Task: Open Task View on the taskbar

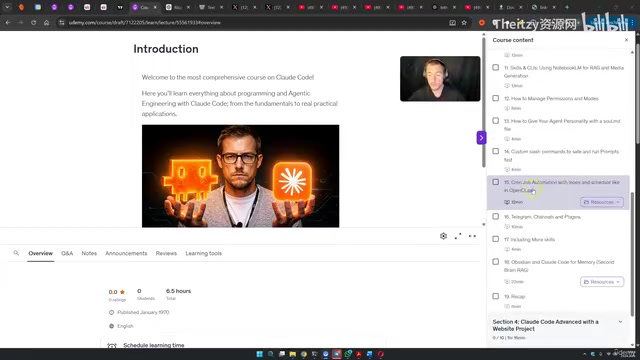Action: coord(282,354)
